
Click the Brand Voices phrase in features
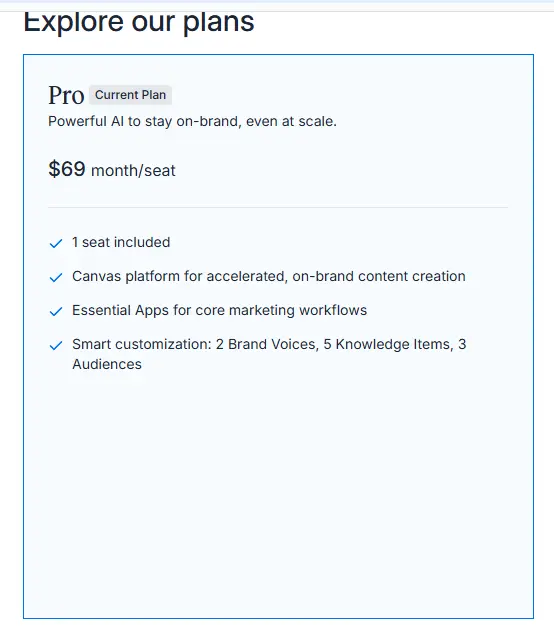271,344
